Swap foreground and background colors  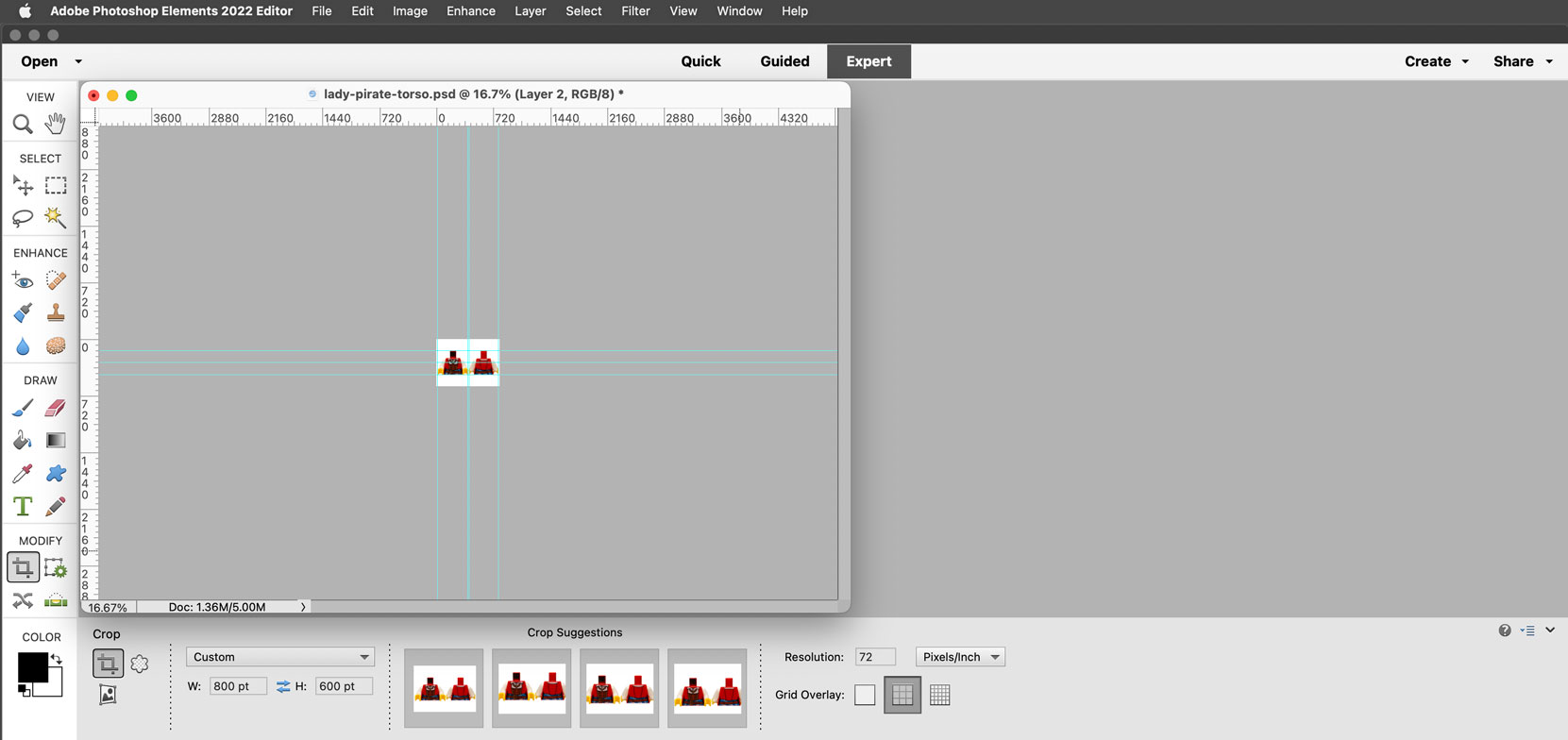(x=57, y=659)
